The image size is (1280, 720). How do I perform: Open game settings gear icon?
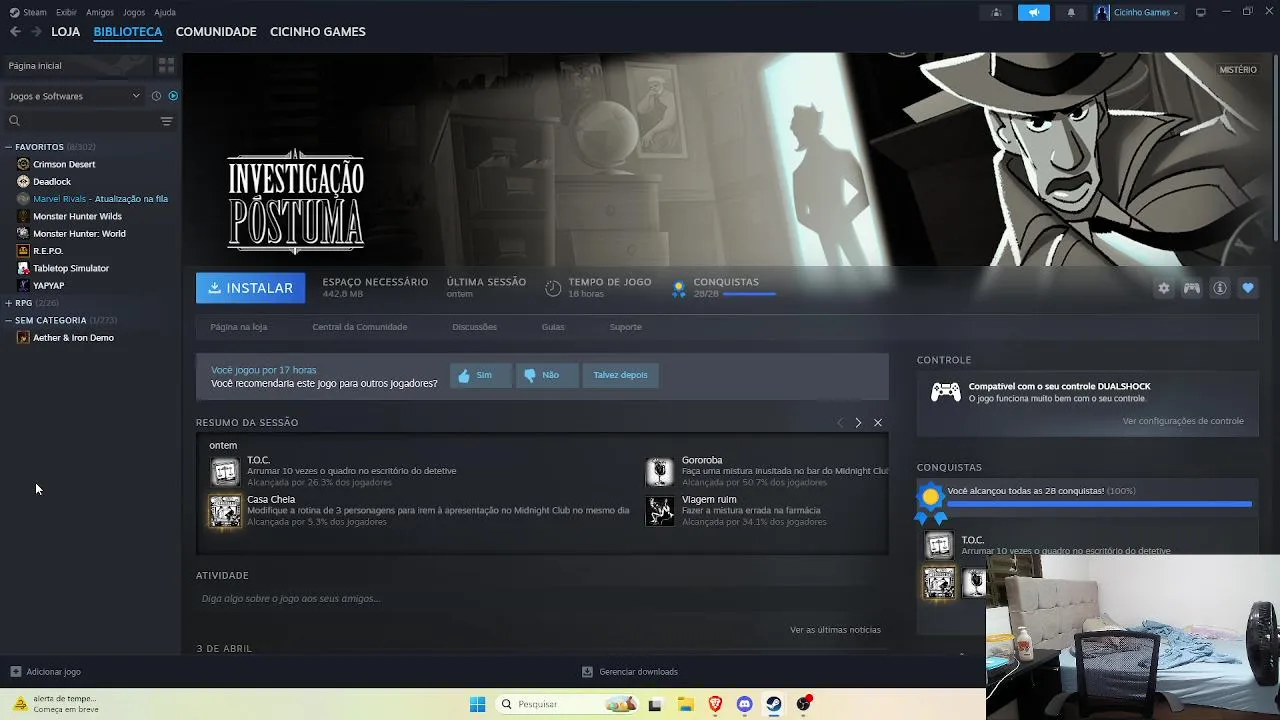click(x=1163, y=288)
